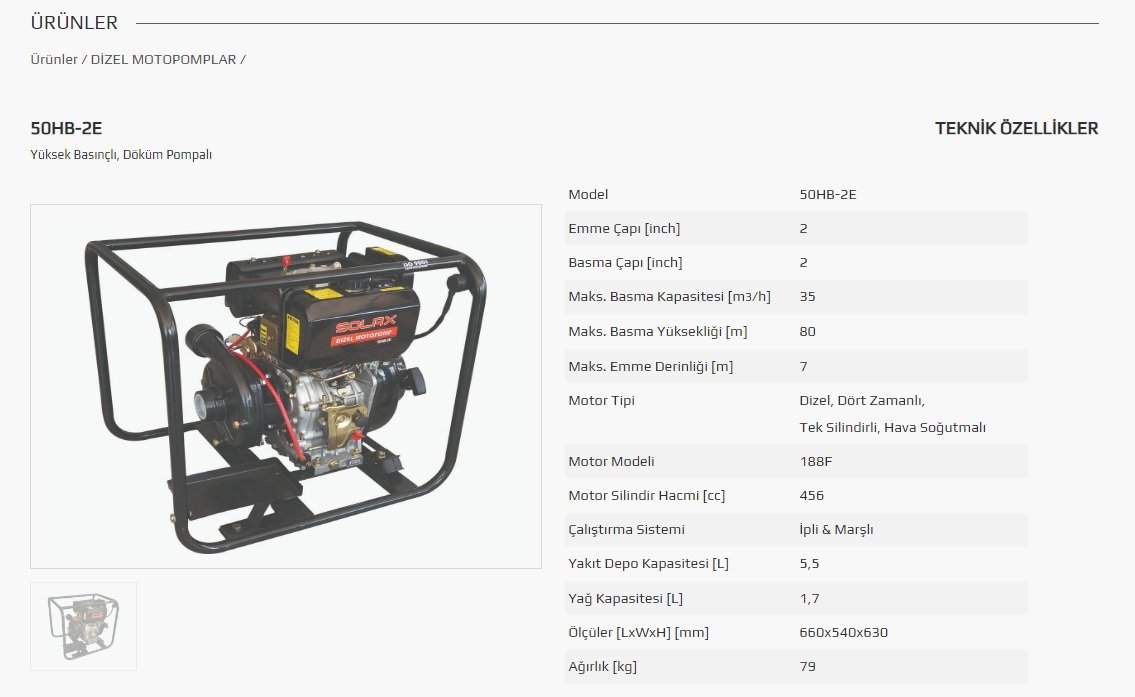Image resolution: width=1135 pixels, height=697 pixels.
Task: Click the large Solax pump product image
Action: [286, 386]
